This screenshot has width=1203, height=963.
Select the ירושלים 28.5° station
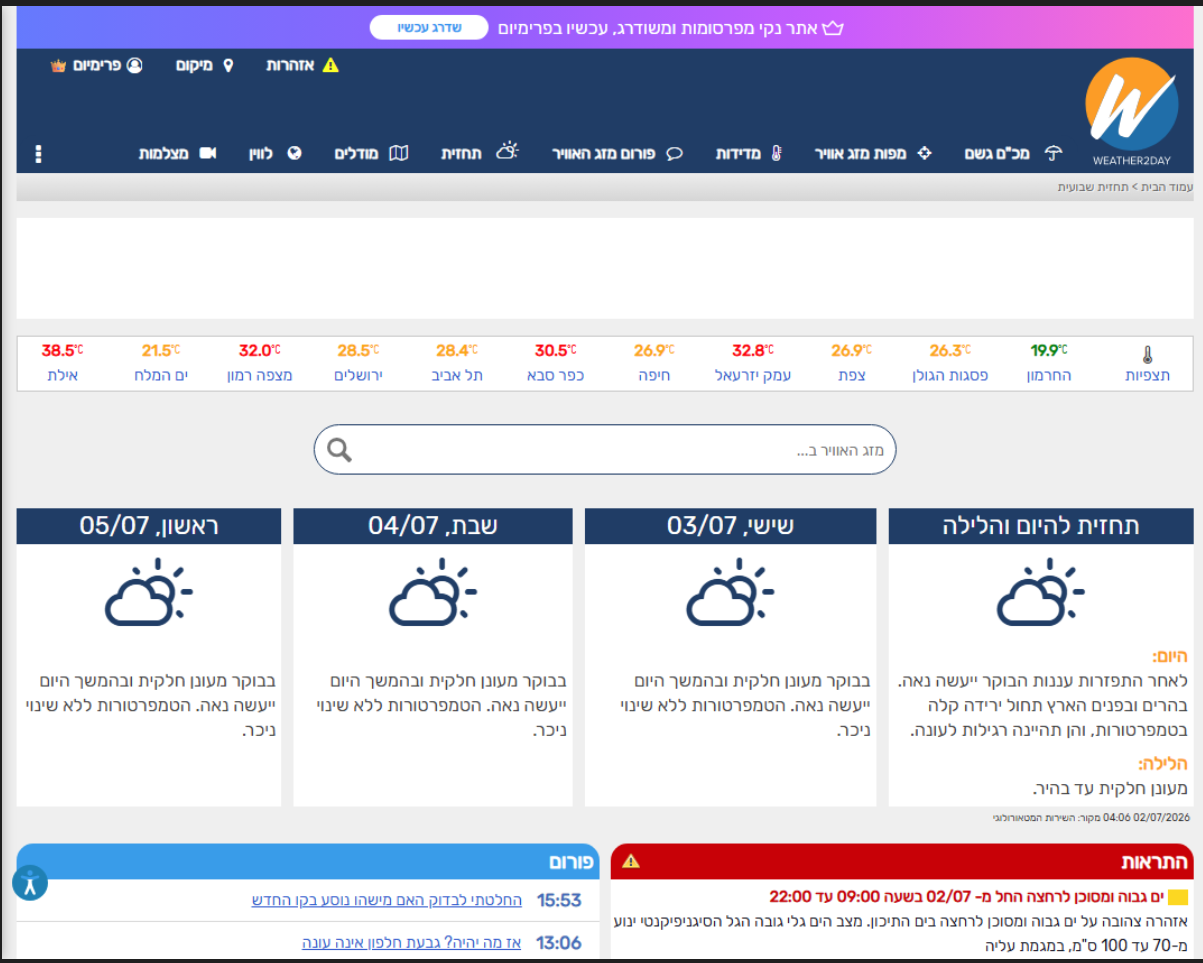358,363
